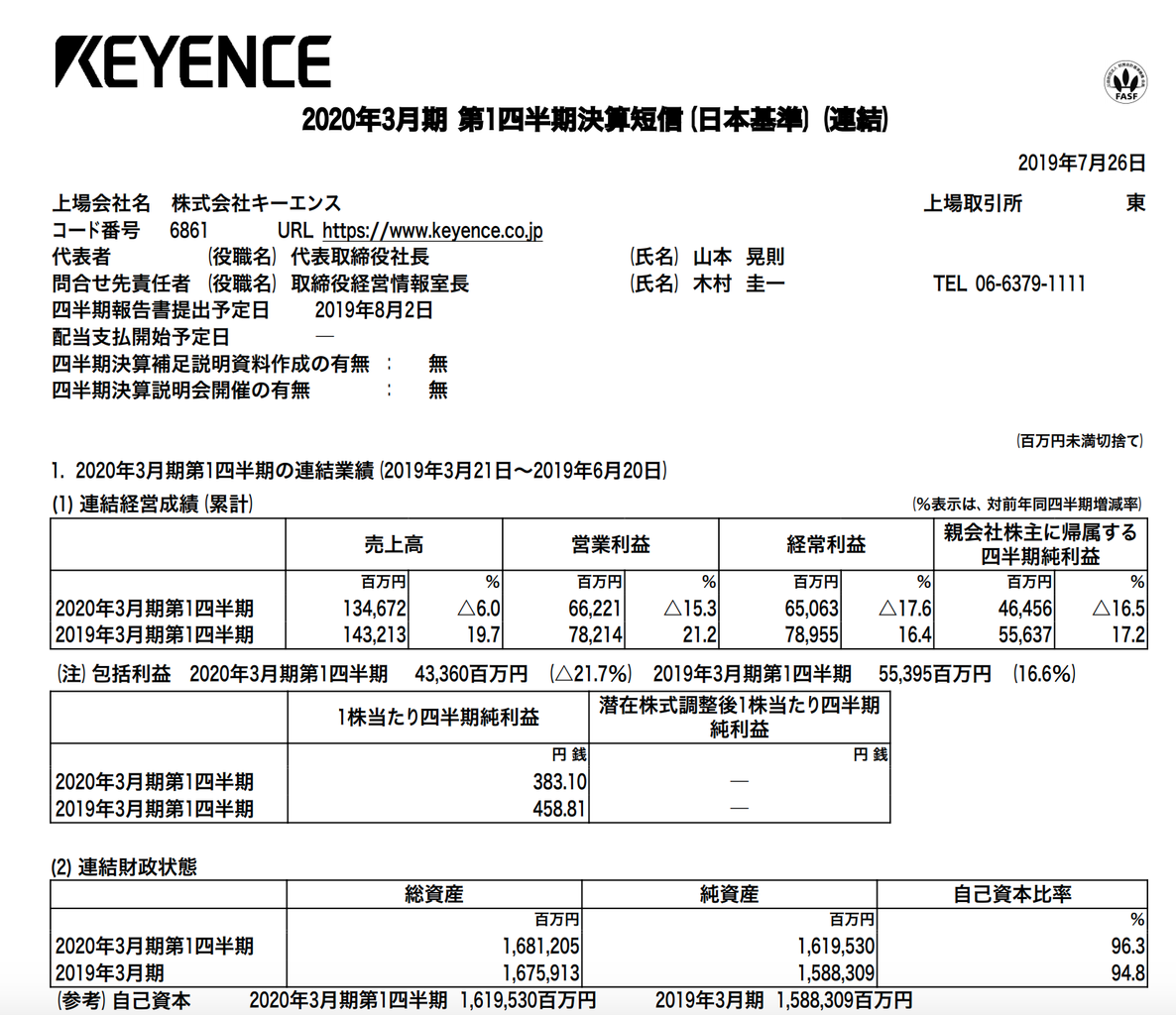Click equity ratio 96.3

[1128, 946]
